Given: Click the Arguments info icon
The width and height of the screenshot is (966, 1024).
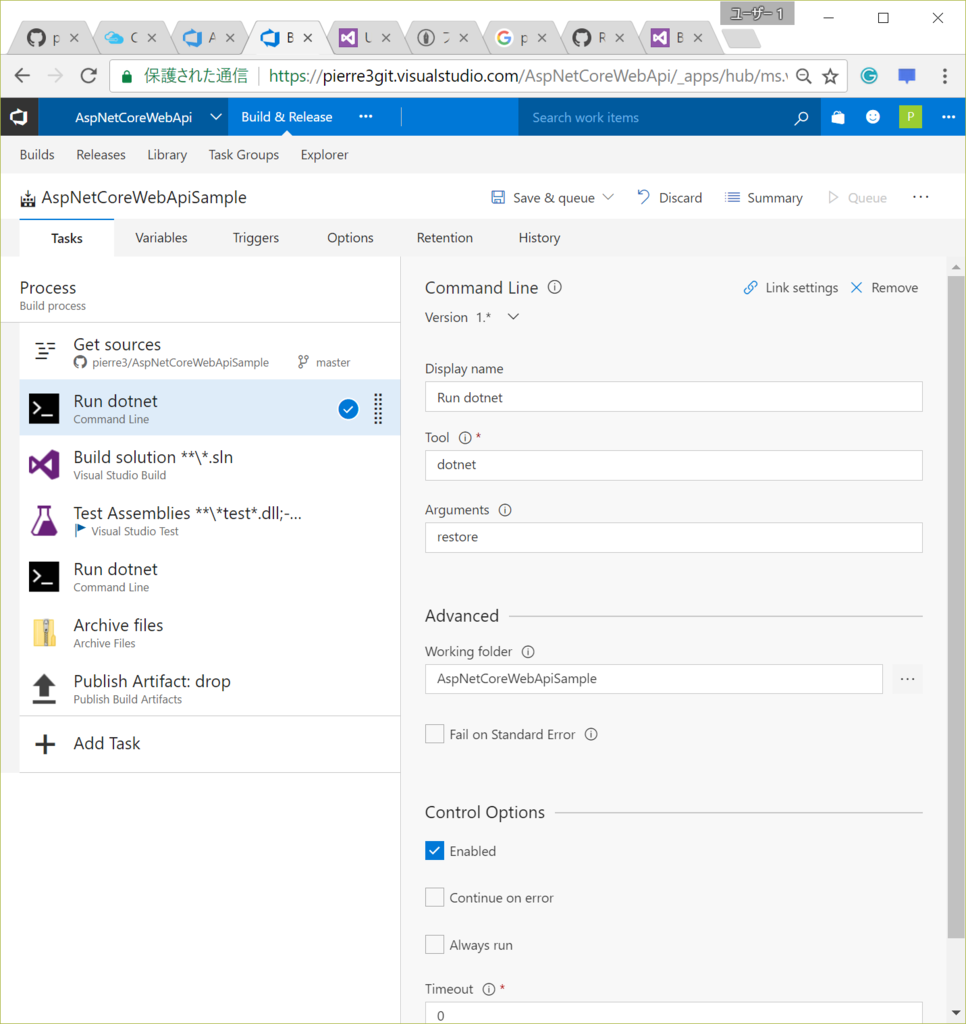Looking at the screenshot, I should point(505,510).
